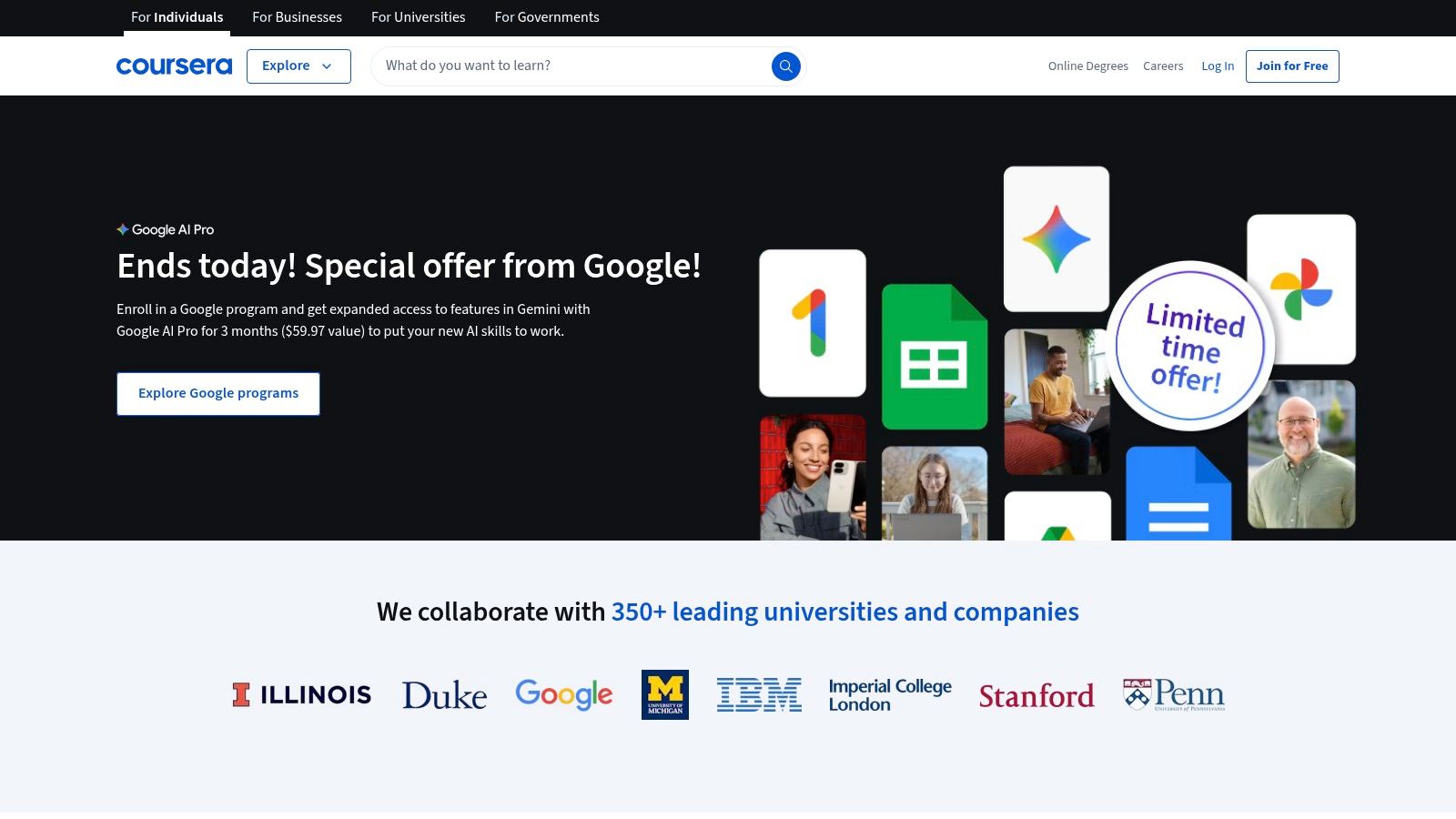Click the photo of man on a bed with laptop
This screenshot has height=819, width=1456.
pyautogui.click(x=1057, y=401)
